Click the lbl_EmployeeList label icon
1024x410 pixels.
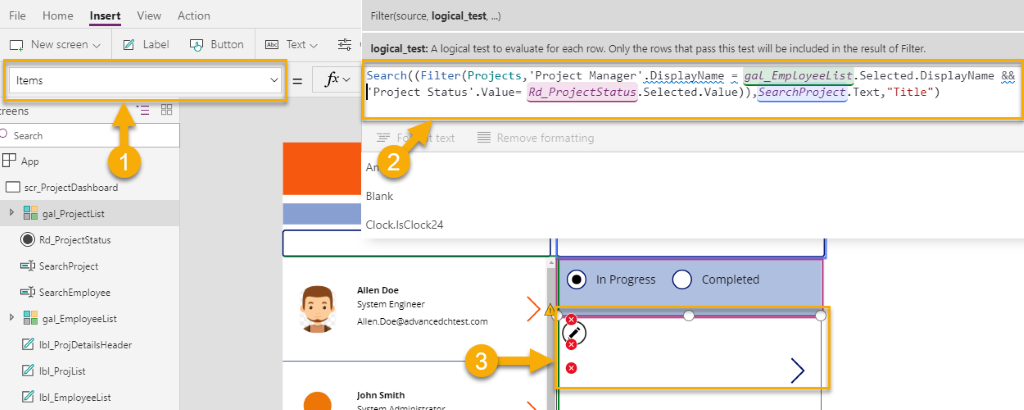click(x=27, y=397)
